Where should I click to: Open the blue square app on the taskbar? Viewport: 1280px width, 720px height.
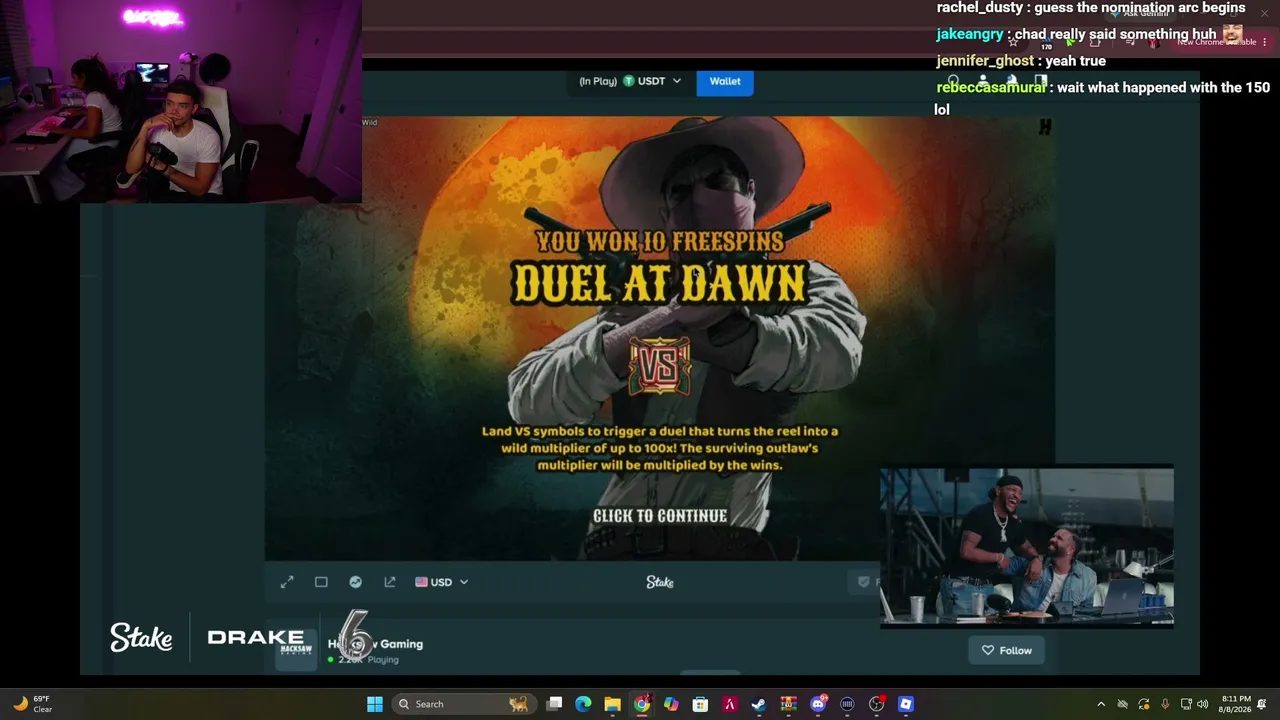(906, 704)
